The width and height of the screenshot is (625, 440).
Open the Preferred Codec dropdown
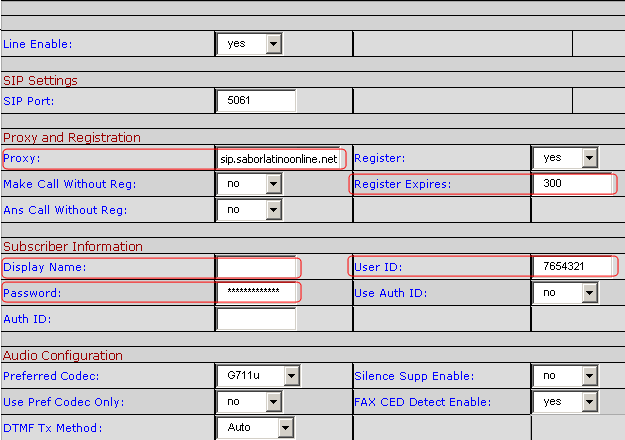(x=258, y=376)
